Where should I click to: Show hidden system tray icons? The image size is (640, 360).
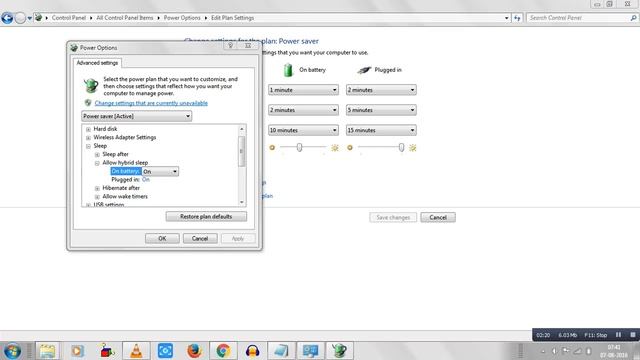[x=543, y=351]
